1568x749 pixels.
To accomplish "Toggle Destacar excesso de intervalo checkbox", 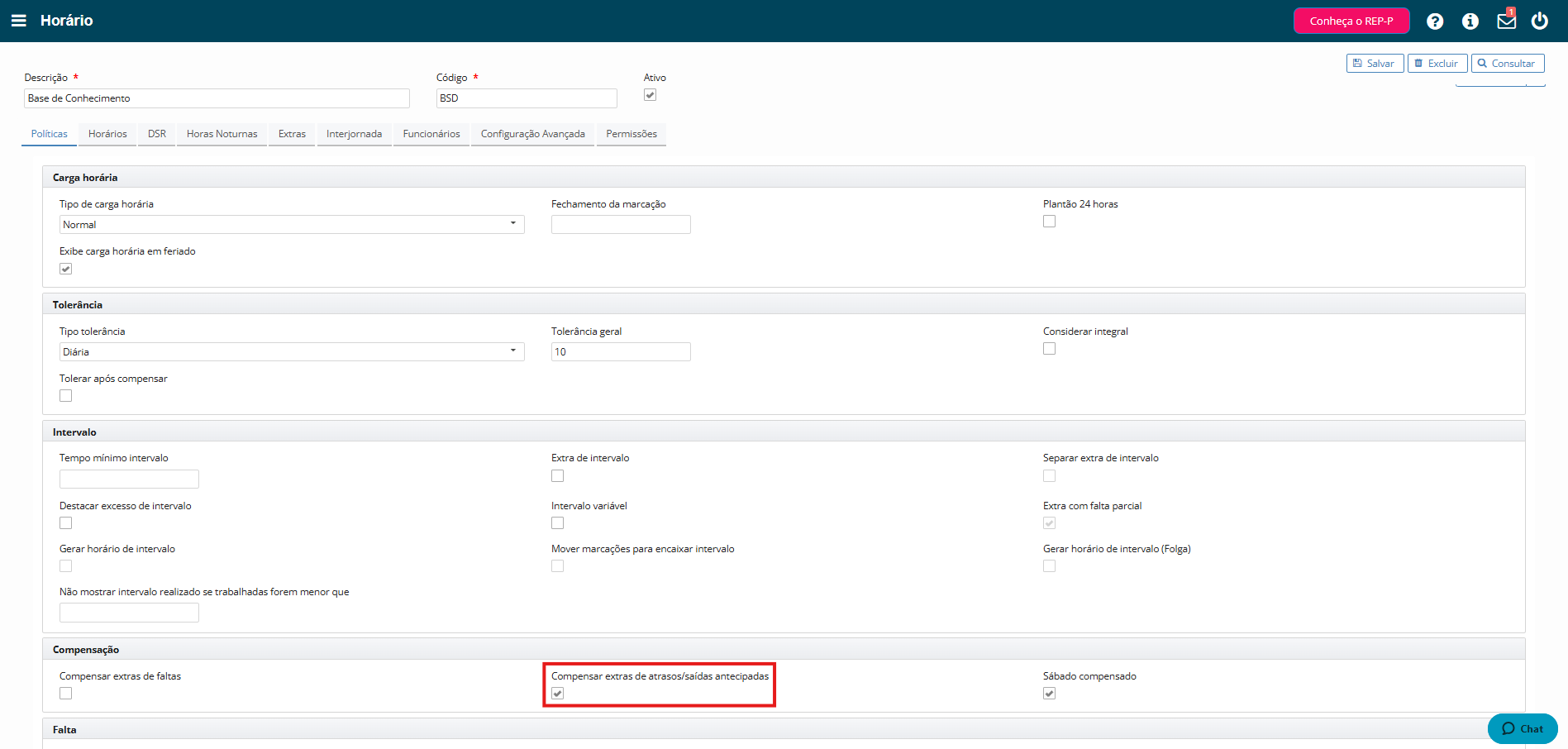I will 66,523.
